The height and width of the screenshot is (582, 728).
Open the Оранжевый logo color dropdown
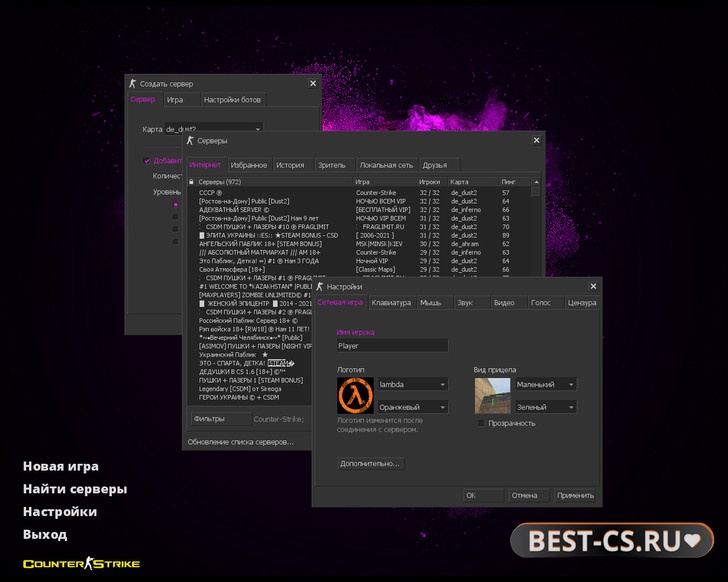point(413,407)
